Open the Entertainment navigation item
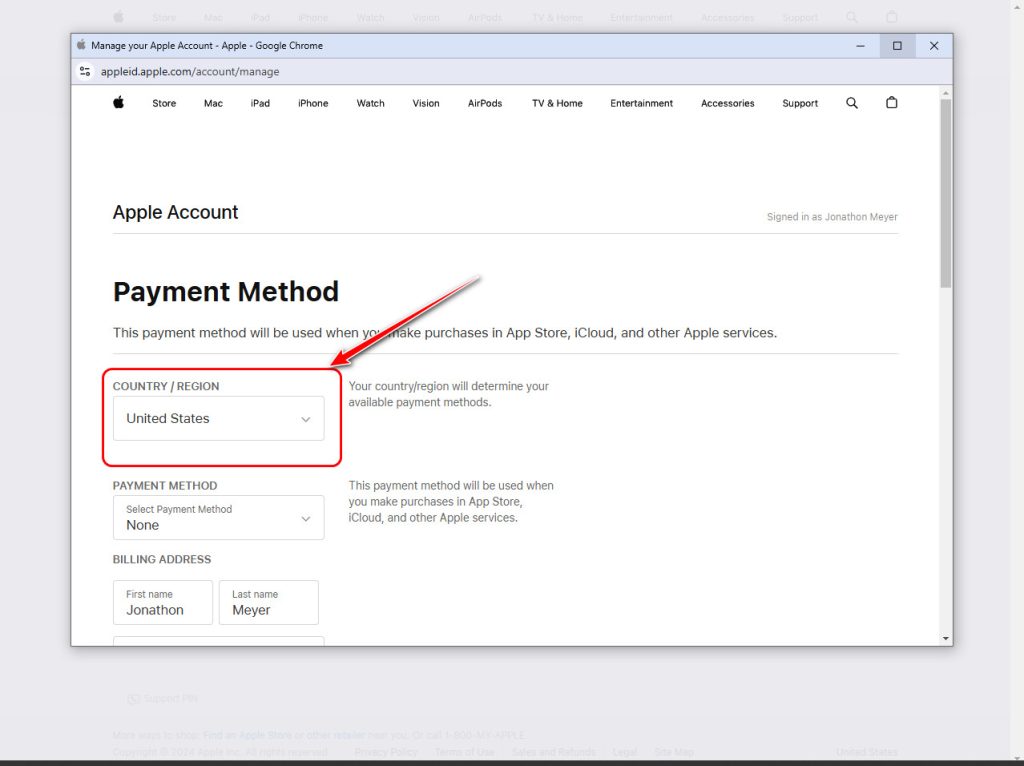This screenshot has width=1024, height=766. [x=641, y=103]
